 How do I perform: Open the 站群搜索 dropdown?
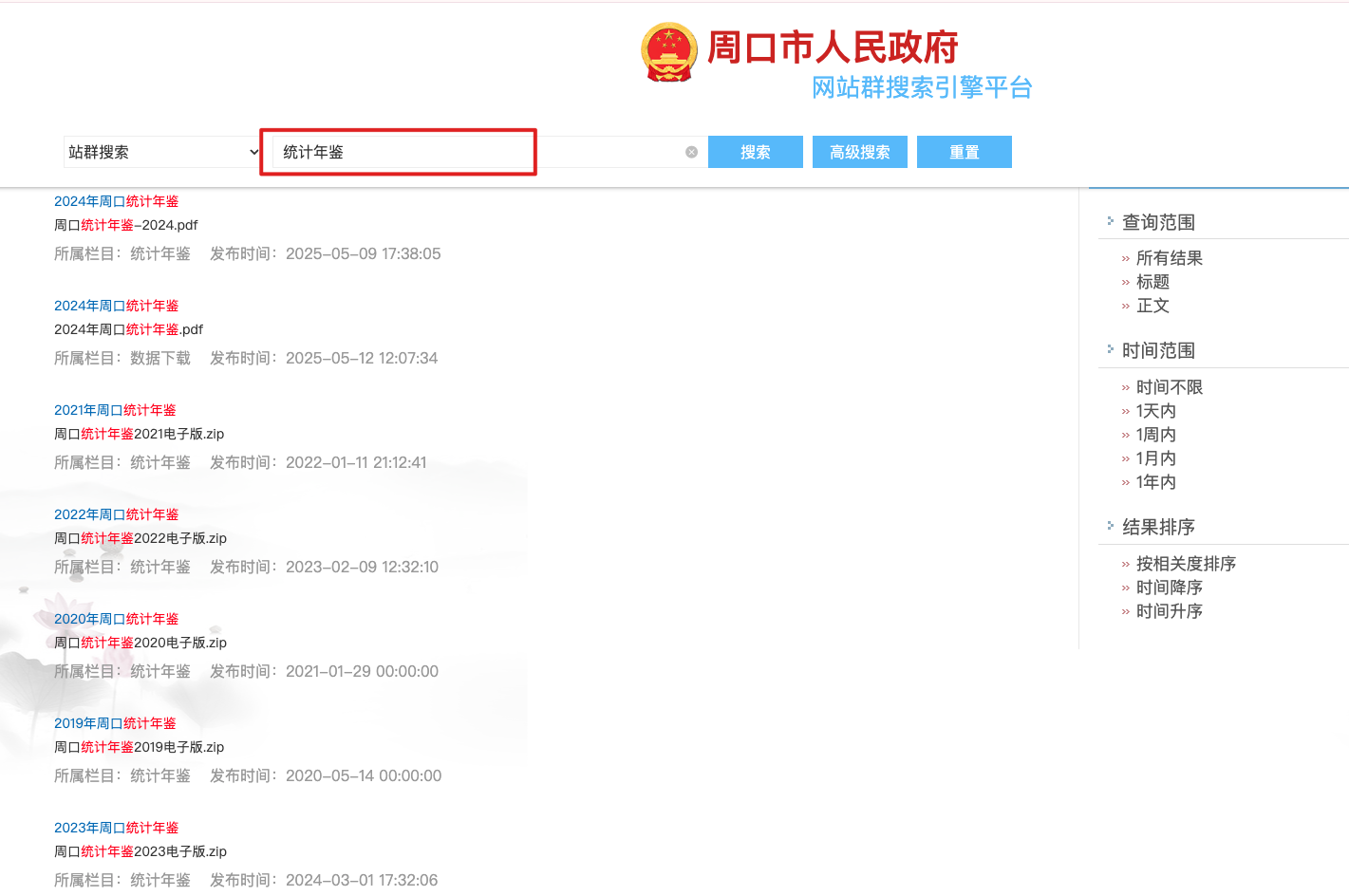coord(162,152)
